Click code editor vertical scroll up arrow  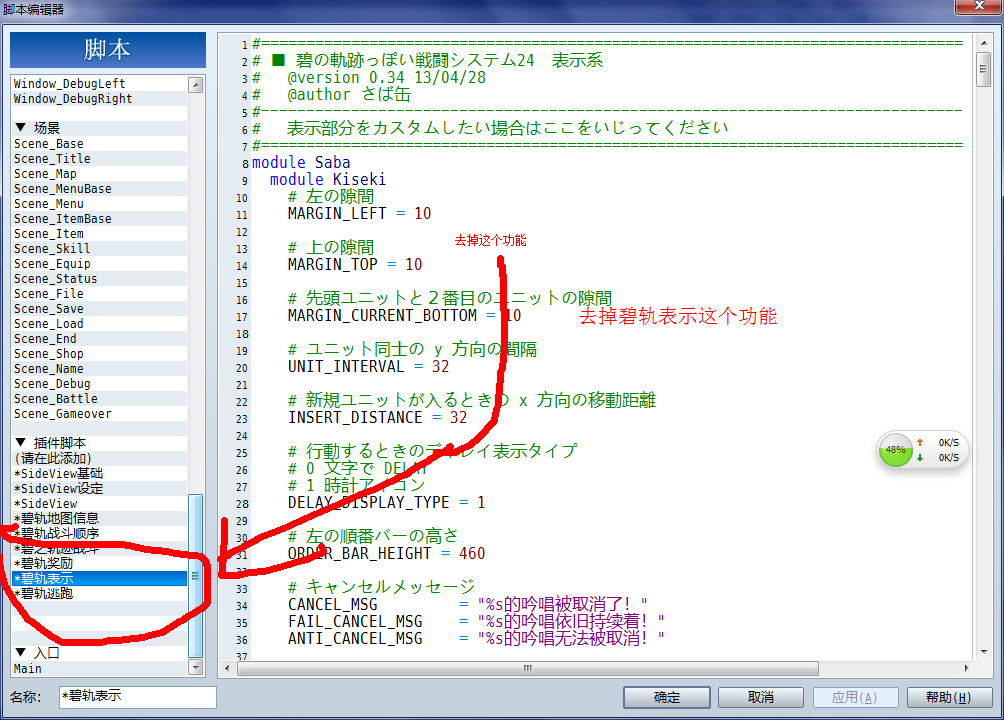[984, 44]
